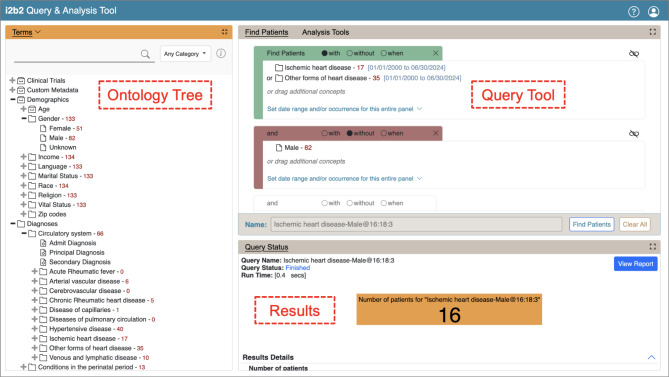This screenshot has height=377, width=669.
Task: Click folder icon of Ischemic heart disease in query
Action: [279, 67]
